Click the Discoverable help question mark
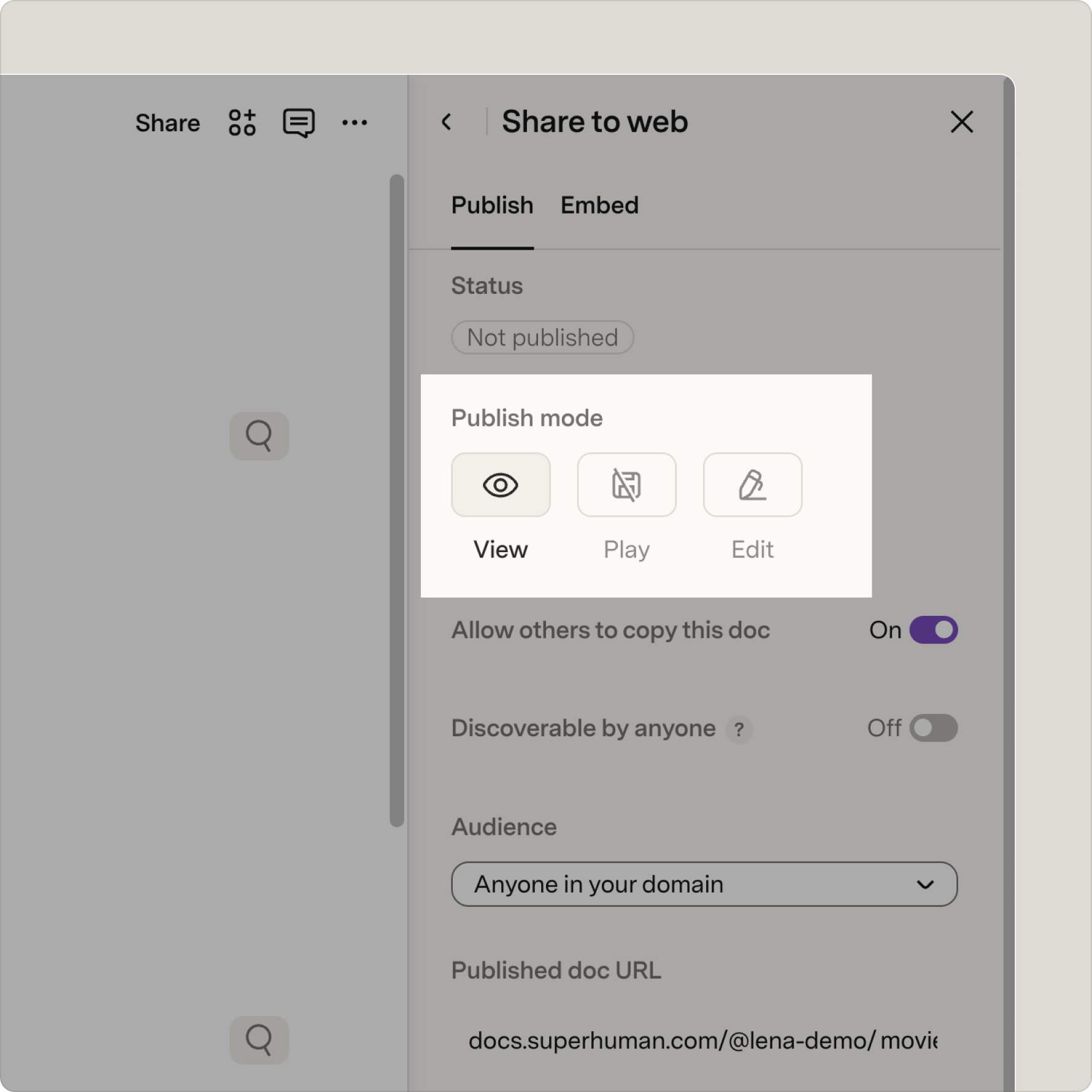Image resolution: width=1092 pixels, height=1092 pixels. 739,729
